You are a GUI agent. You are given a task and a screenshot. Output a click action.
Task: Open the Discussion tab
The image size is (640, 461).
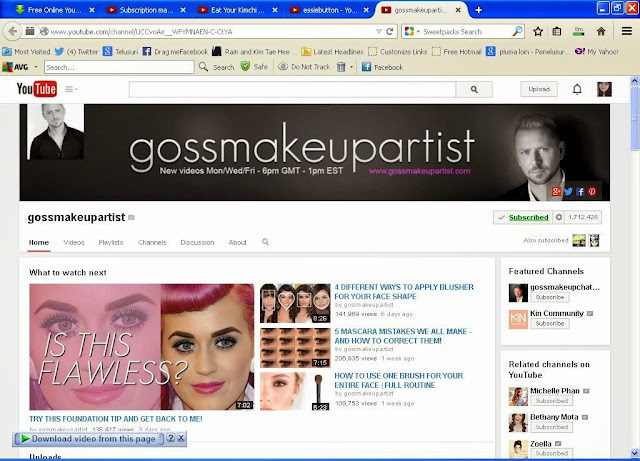point(197,242)
